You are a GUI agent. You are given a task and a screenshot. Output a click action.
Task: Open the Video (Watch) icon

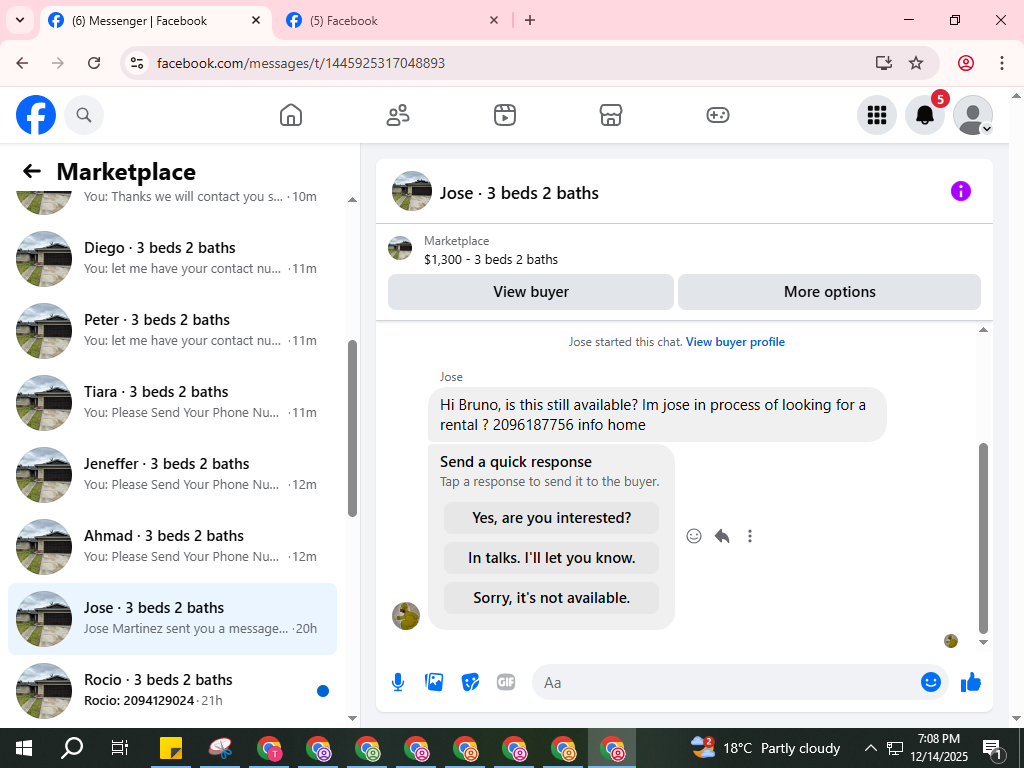pos(504,115)
